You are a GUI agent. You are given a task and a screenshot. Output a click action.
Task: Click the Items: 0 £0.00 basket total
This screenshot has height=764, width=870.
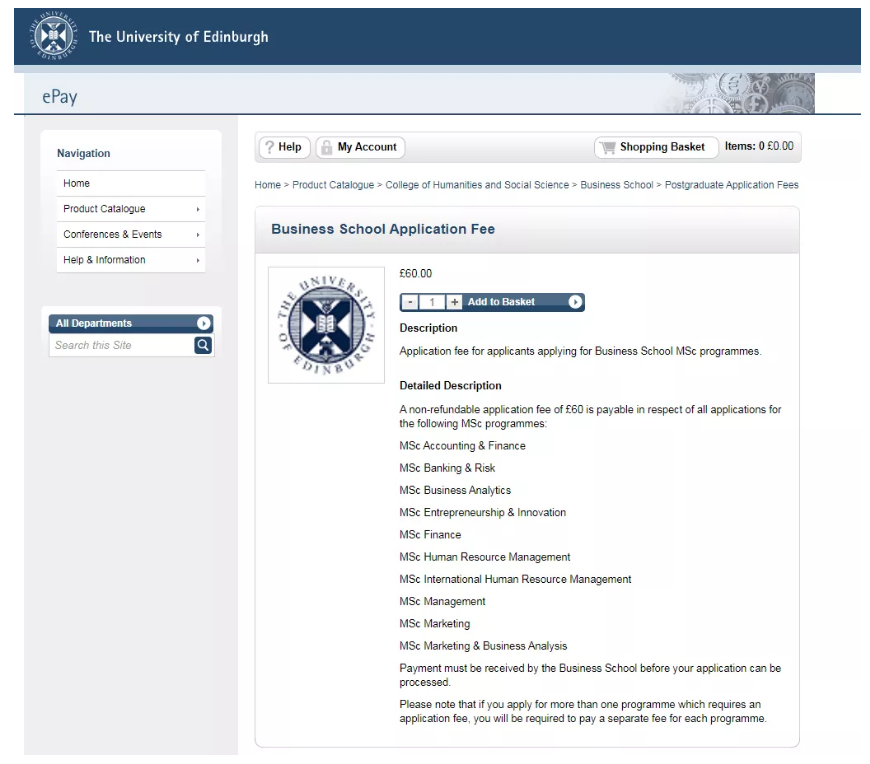(759, 146)
